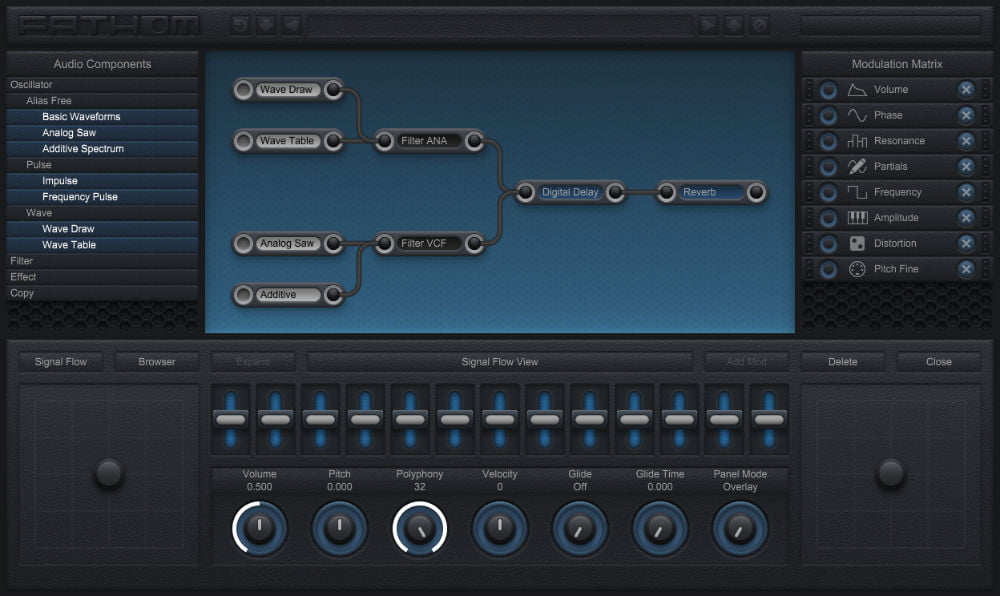The height and width of the screenshot is (596, 1000).
Task: Click the envelope icon in the Volume row
Action: click(857, 89)
